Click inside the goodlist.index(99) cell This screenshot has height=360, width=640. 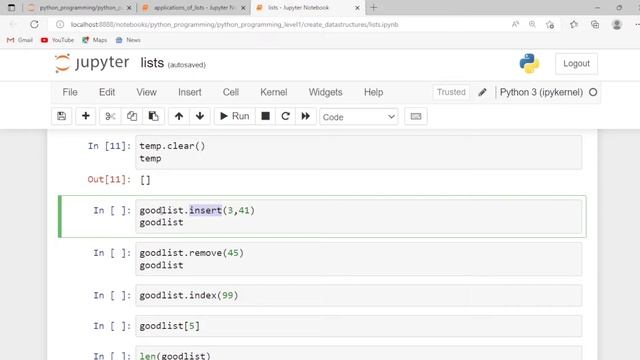pos(358,296)
